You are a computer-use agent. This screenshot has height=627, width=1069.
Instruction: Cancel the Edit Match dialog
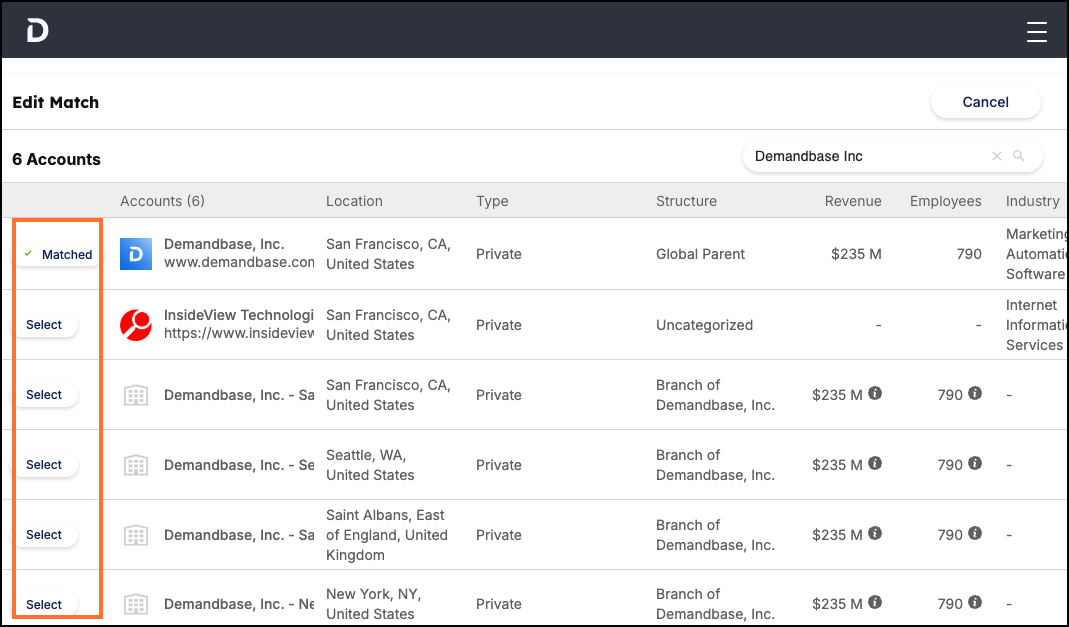coord(985,102)
